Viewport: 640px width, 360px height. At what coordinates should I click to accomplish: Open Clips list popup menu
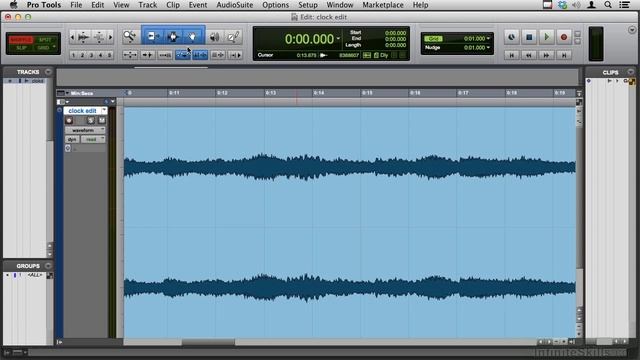click(631, 72)
